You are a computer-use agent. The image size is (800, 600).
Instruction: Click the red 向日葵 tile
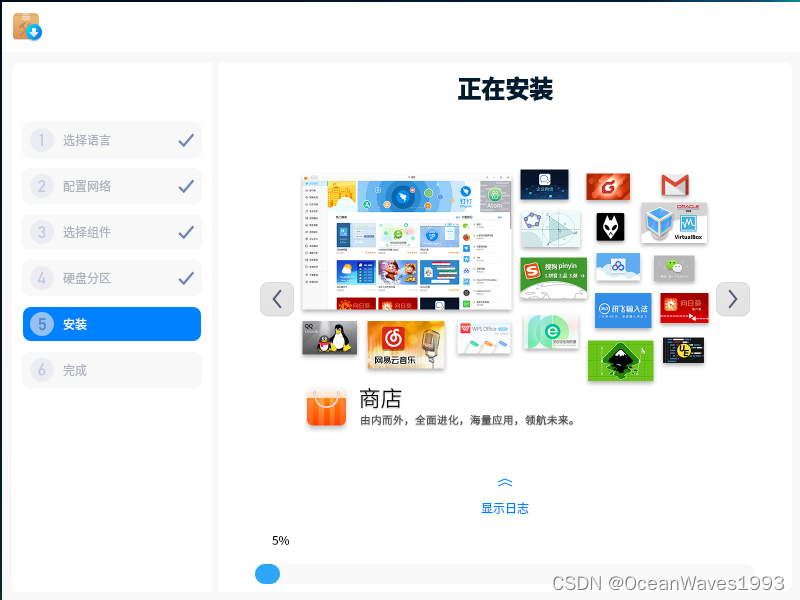(684, 308)
